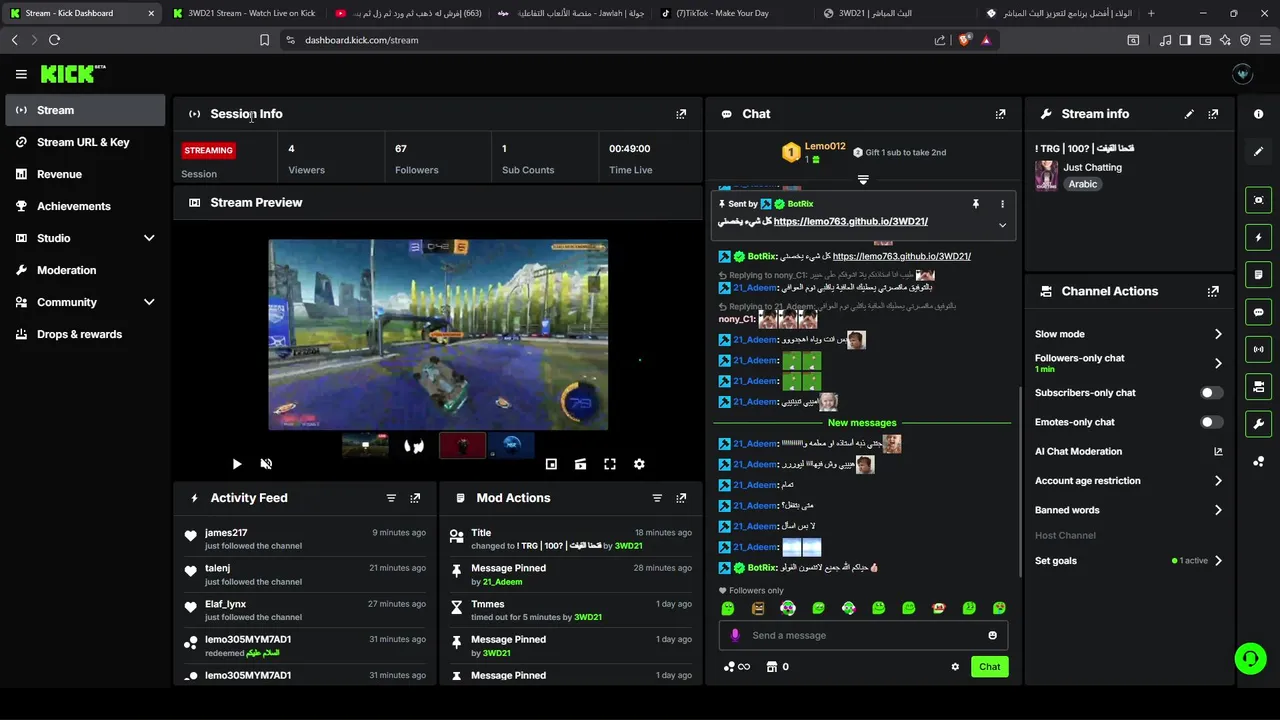This screenshot has width=1280, height=720.
Task: Send message with the green Chat button
Action: 989,667
